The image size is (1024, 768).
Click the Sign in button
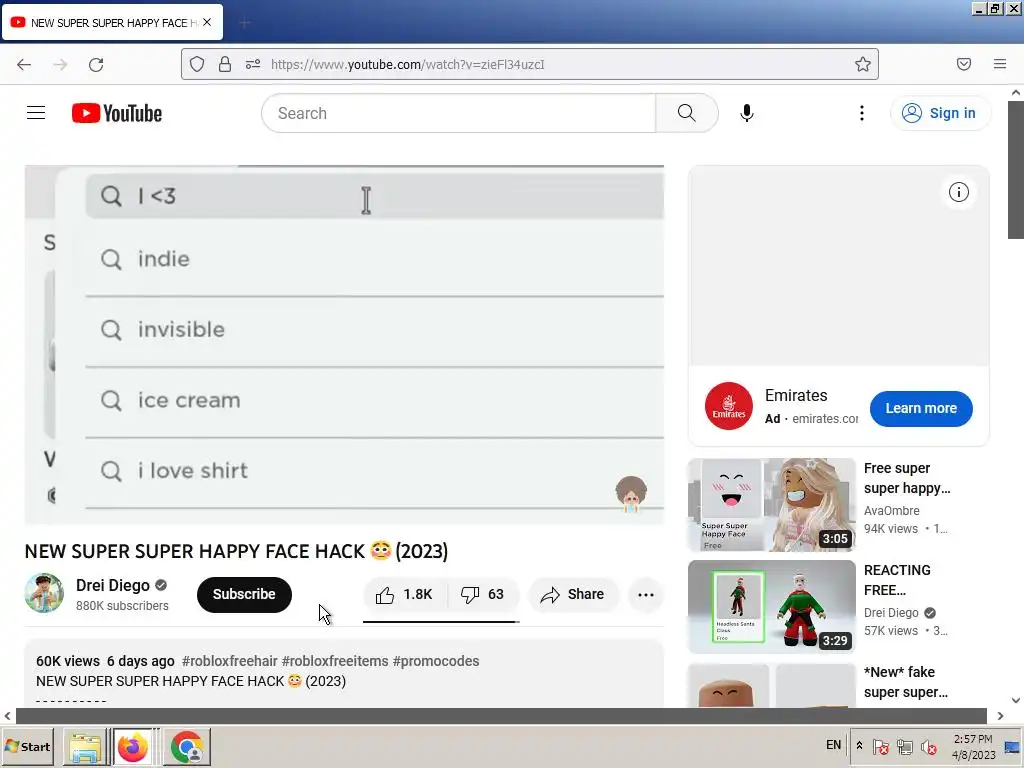pyautogui.click(x=940, y=113)
